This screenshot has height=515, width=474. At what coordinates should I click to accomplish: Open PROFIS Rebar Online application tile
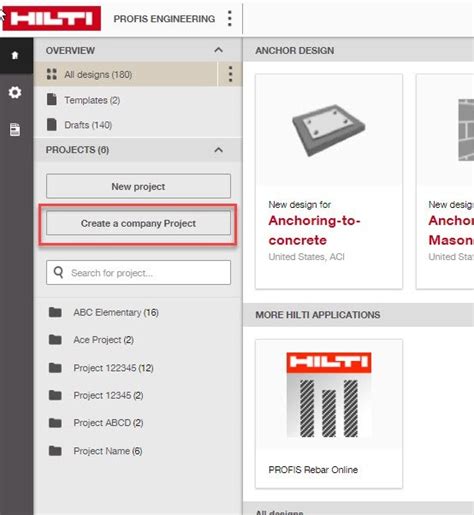329,414
